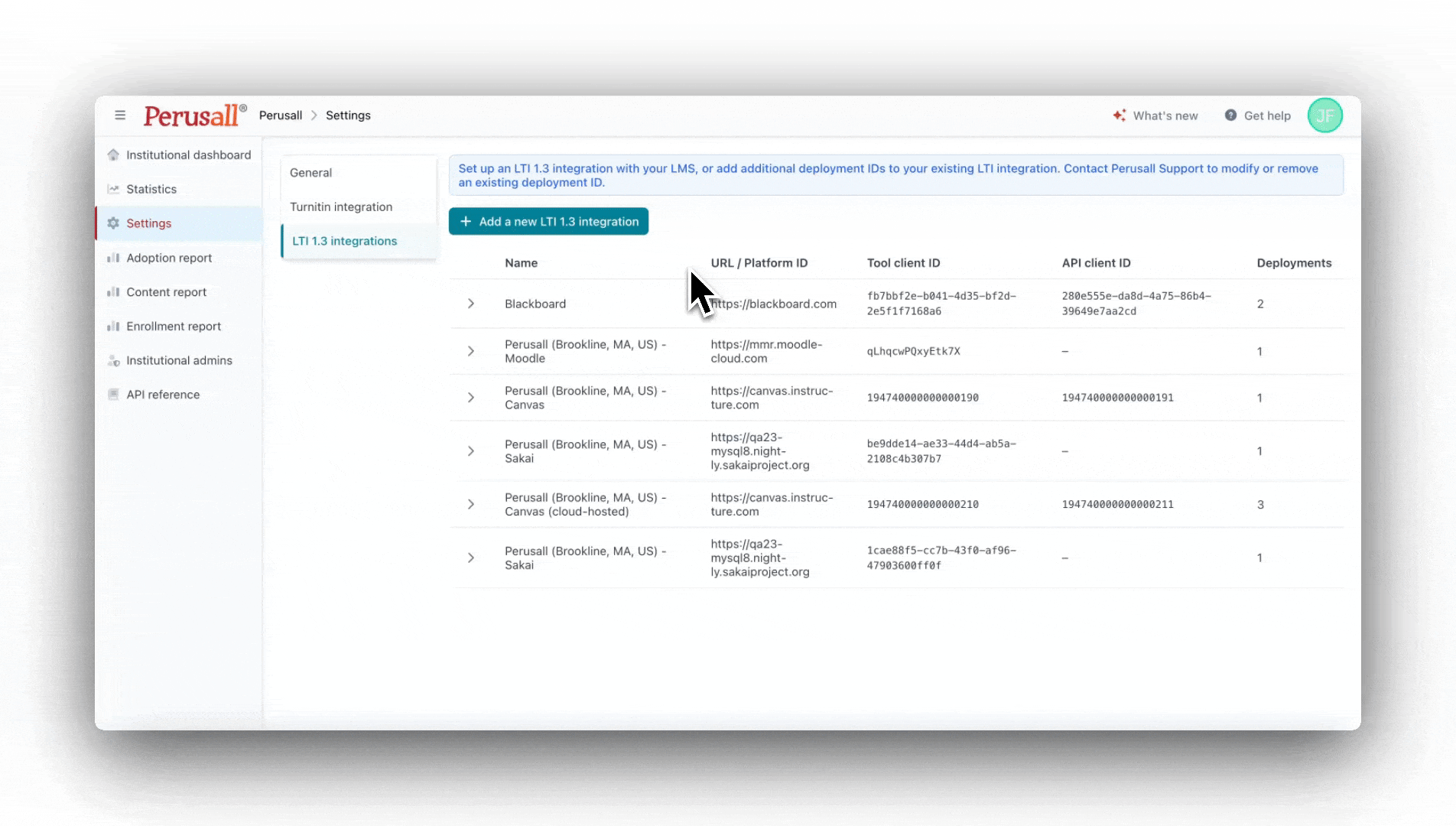1456x826 pixels.
Task: Click the URL / Platform ID column header
Action: [759, 263]
